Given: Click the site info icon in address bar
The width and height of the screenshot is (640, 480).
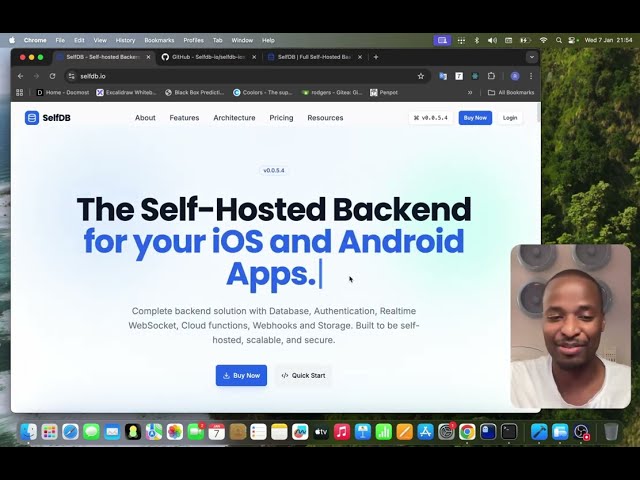Looking at the screenshot, I should coord(72,76).
